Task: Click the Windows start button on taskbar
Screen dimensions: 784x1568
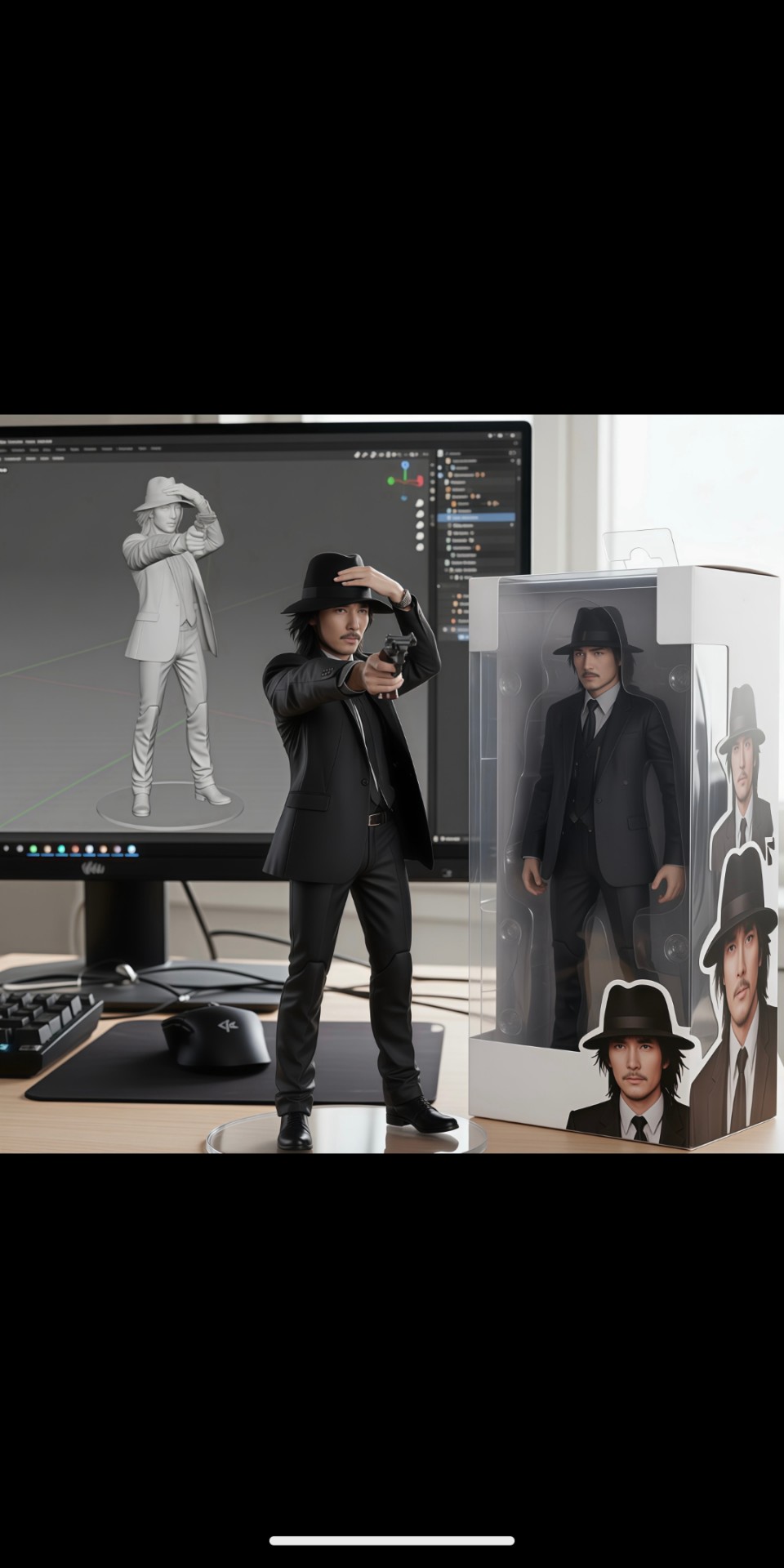Action: [x=7, y=849]
